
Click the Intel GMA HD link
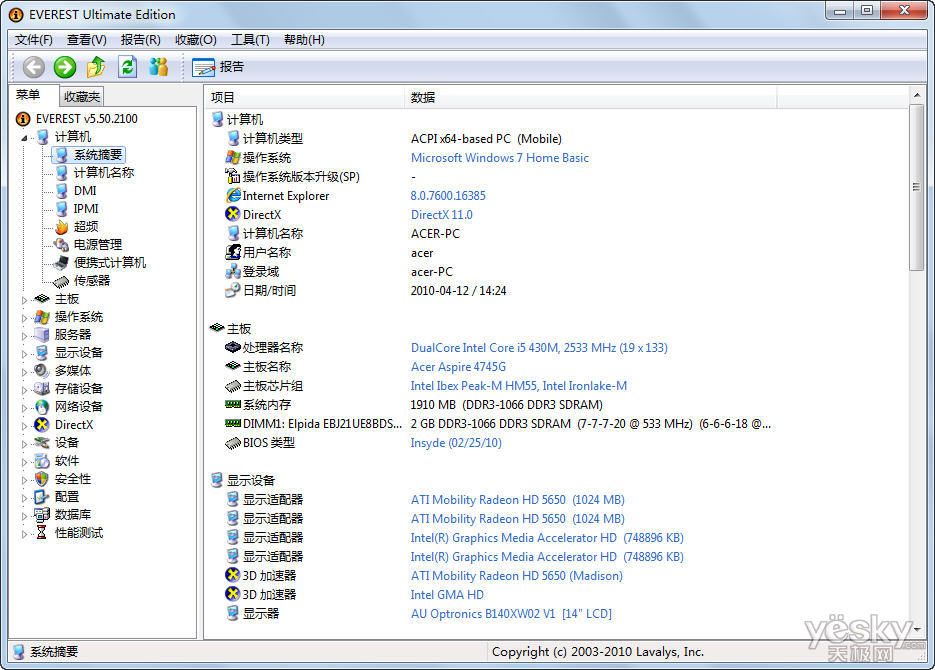click(x=447, y=595)
